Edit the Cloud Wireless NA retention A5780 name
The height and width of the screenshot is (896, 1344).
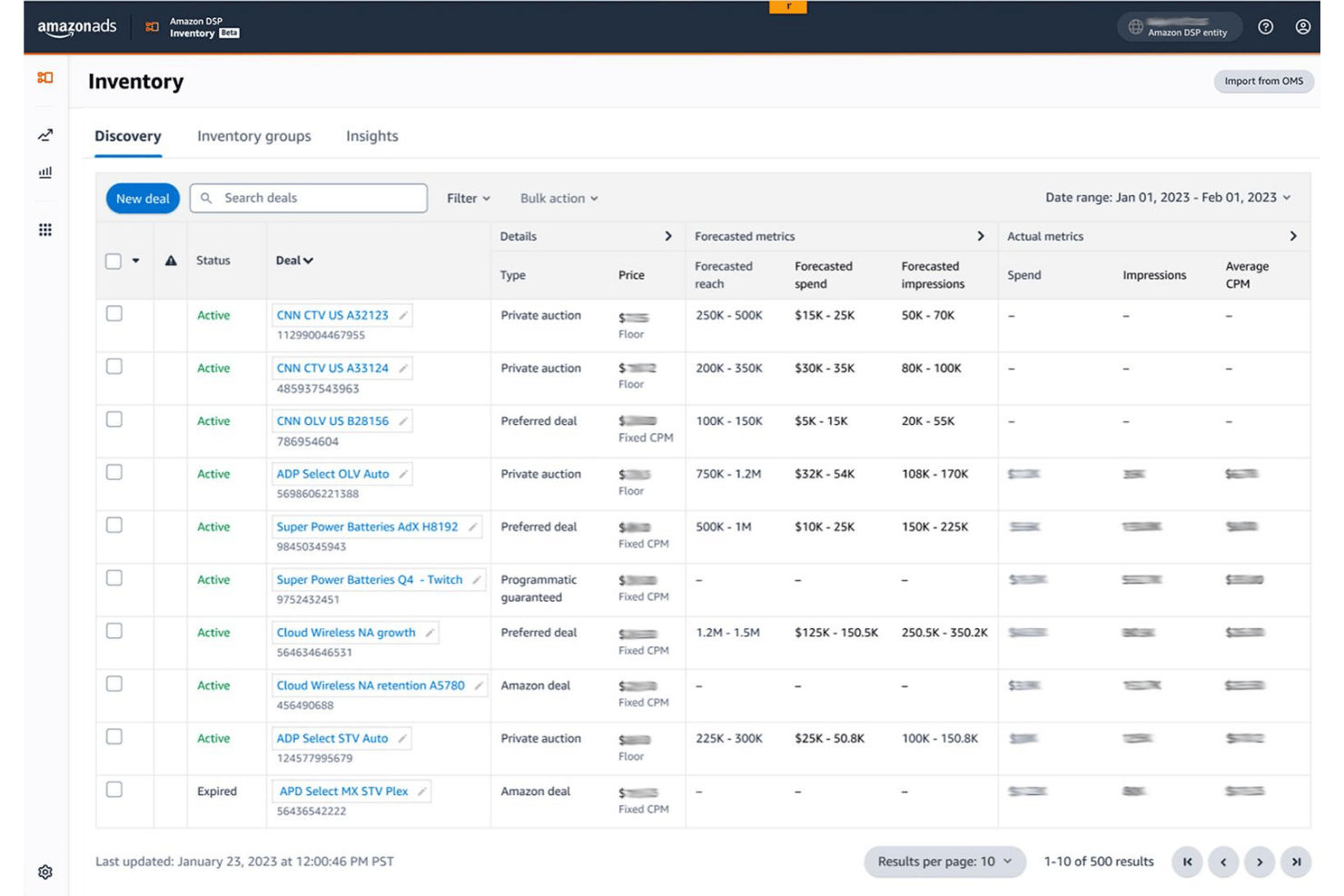coord(479,685)
